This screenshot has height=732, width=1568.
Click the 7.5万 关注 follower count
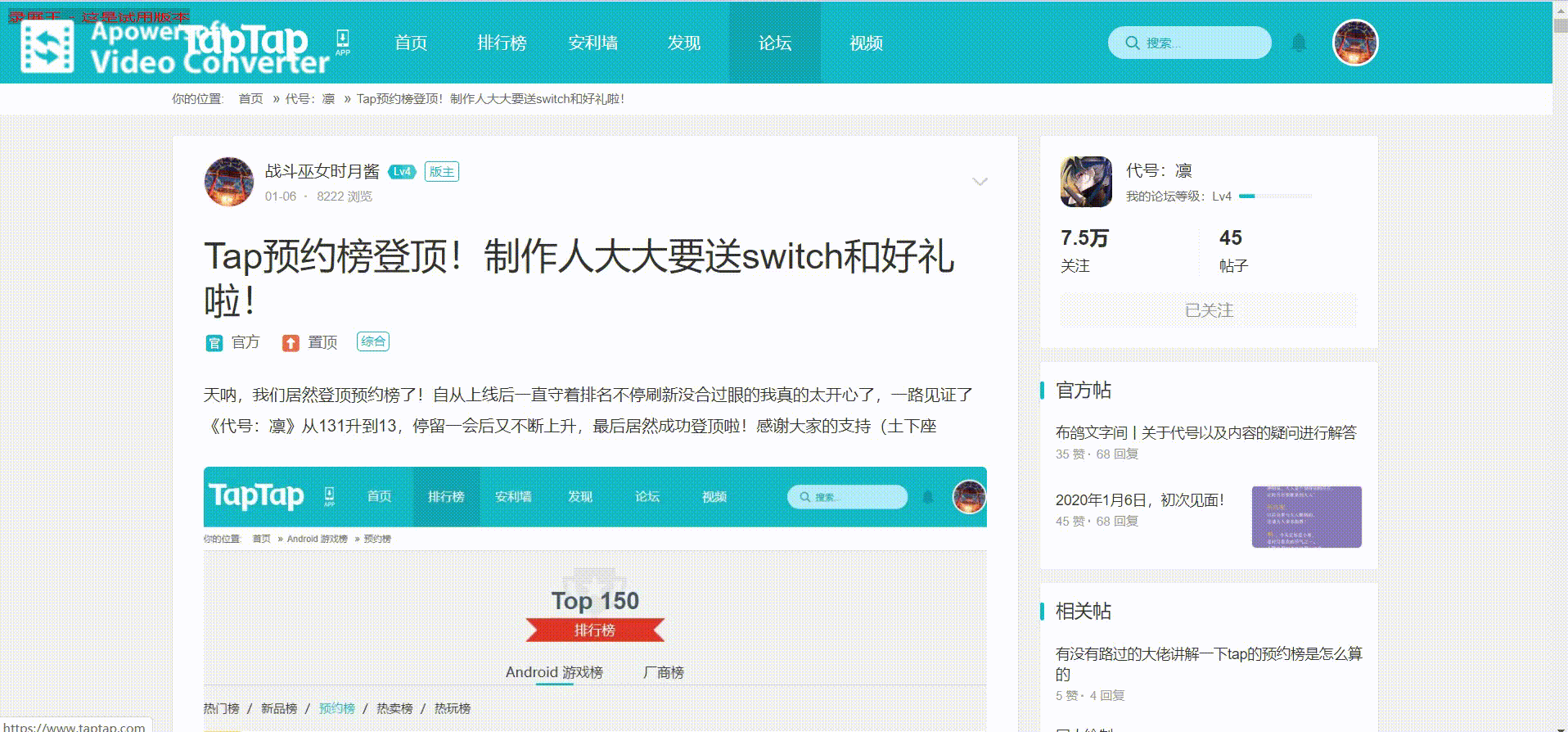tap(1084, 251)
